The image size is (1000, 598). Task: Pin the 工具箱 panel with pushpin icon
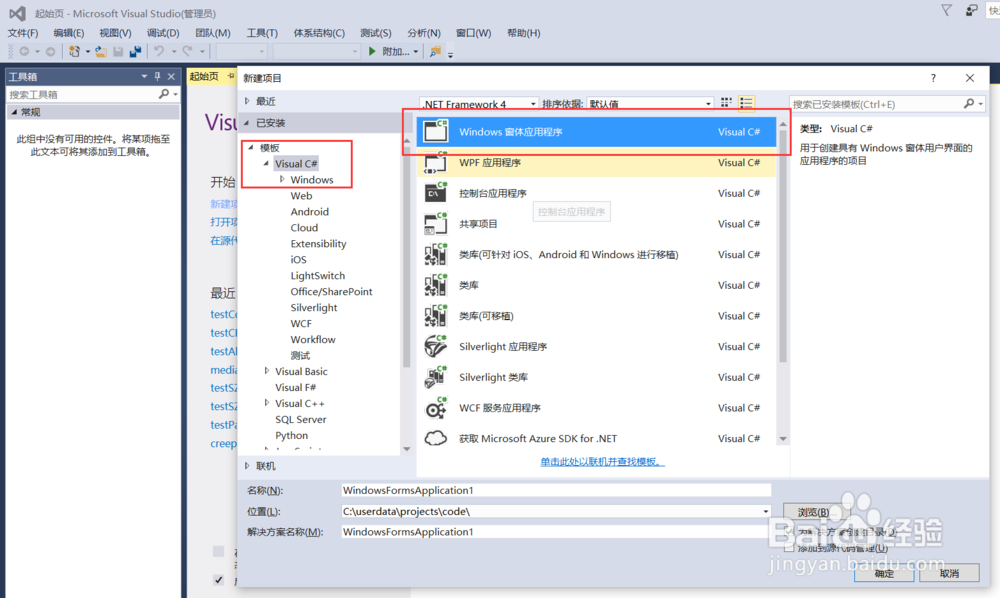pyautogui.click(x=158, y=77)
